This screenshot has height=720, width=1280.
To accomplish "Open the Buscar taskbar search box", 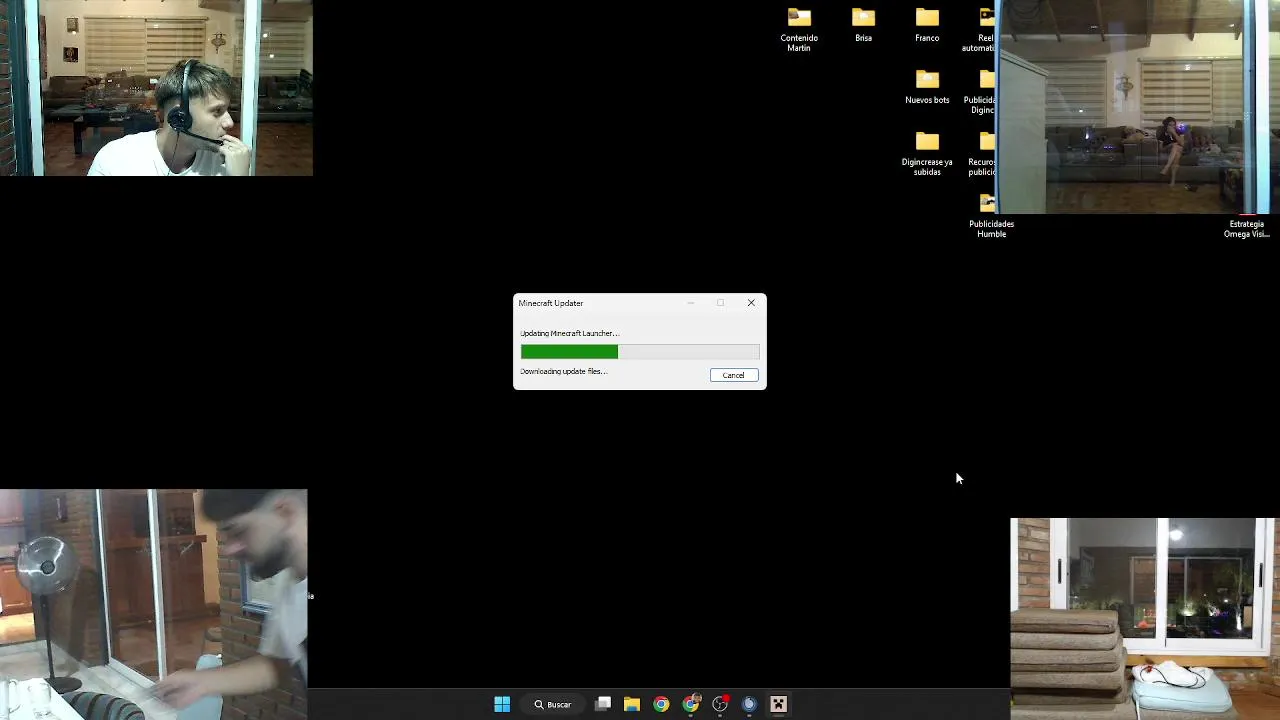I will [x=552, y=704].
